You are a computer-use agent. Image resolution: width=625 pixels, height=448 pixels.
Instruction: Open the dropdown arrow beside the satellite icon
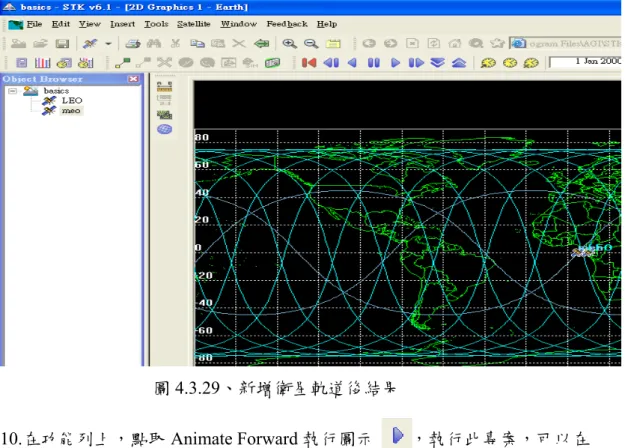pyautogui.click(x=108, y=43)
